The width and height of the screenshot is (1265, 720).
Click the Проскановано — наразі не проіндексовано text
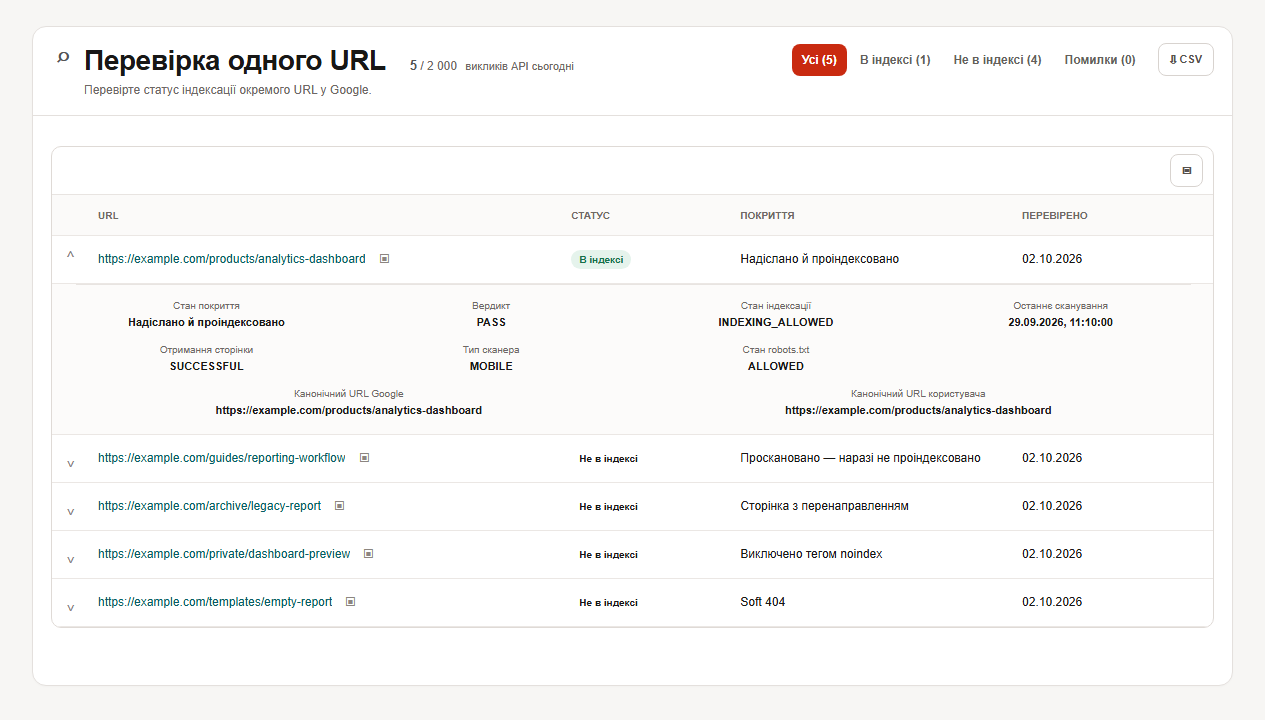[860, 458]
